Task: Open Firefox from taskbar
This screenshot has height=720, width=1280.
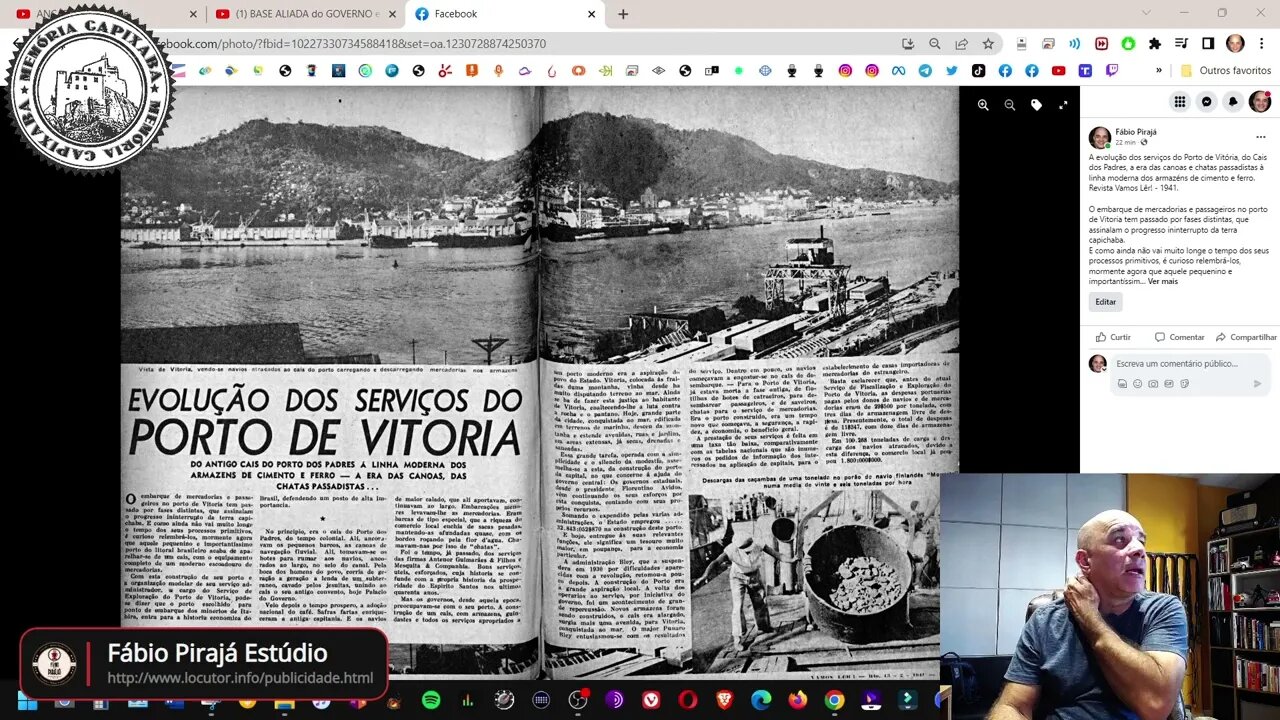Action: [x=798, y=700]
